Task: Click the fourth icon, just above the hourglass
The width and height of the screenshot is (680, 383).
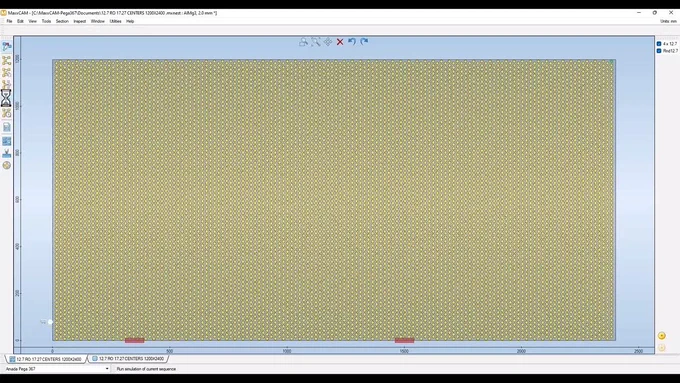Action: pos(7,84)
